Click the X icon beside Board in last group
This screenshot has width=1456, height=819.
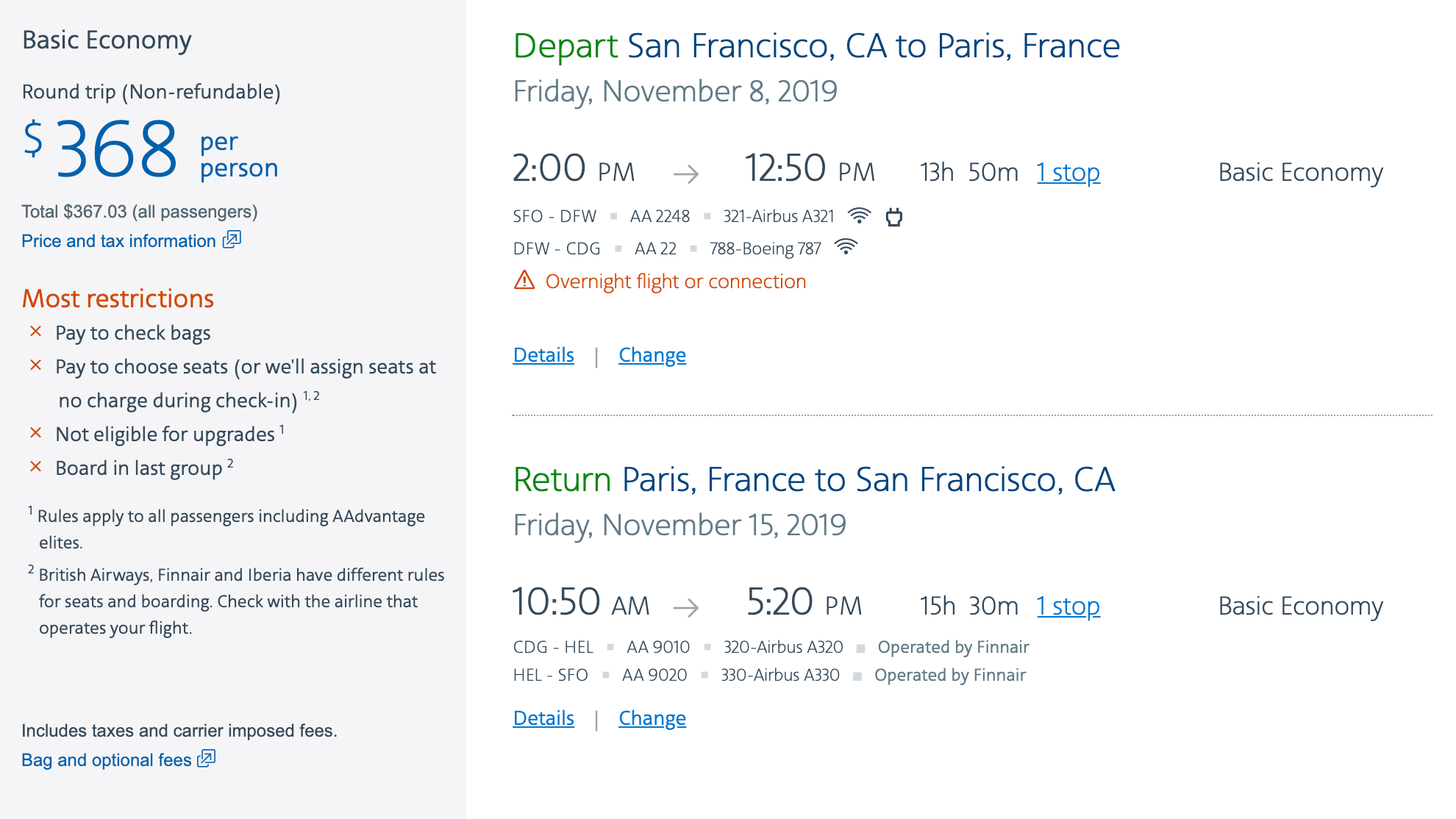pyautogui.click(x=35, y=467)
